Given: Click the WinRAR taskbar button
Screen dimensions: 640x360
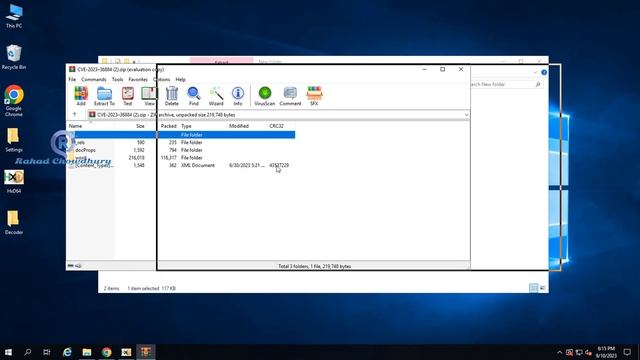Looking at the screenshot, I should (x=146, y=352).
